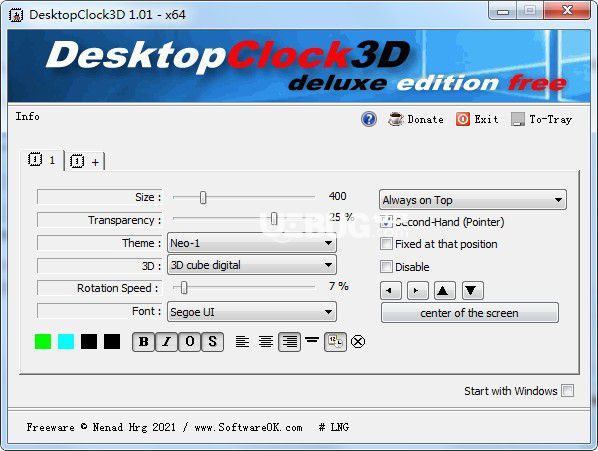Move clock right with the right arrow button
Viewport: 598px width, 451px height.
point(418,291)
